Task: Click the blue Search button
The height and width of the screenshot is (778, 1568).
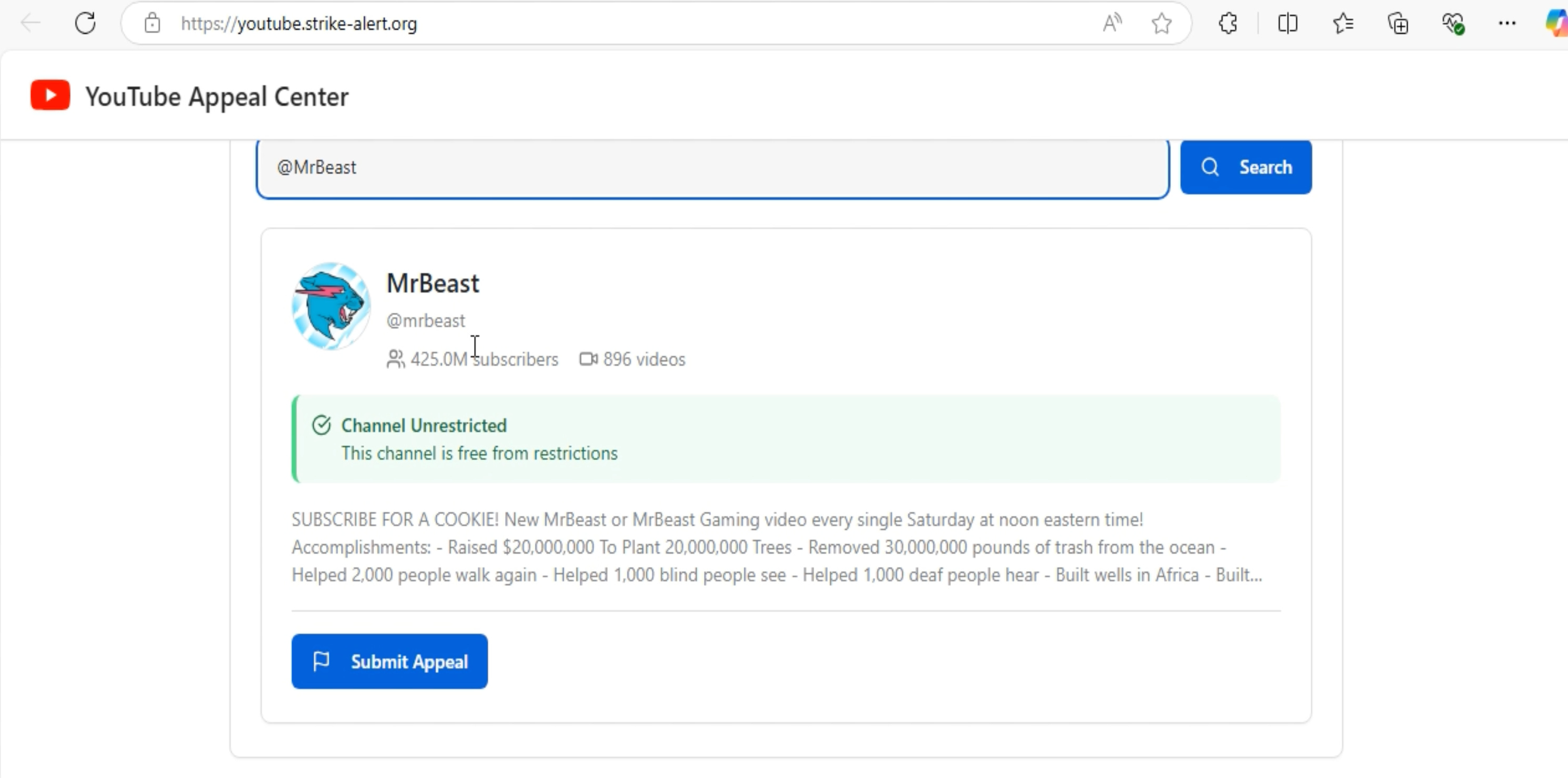Action: pos(1245,167)
